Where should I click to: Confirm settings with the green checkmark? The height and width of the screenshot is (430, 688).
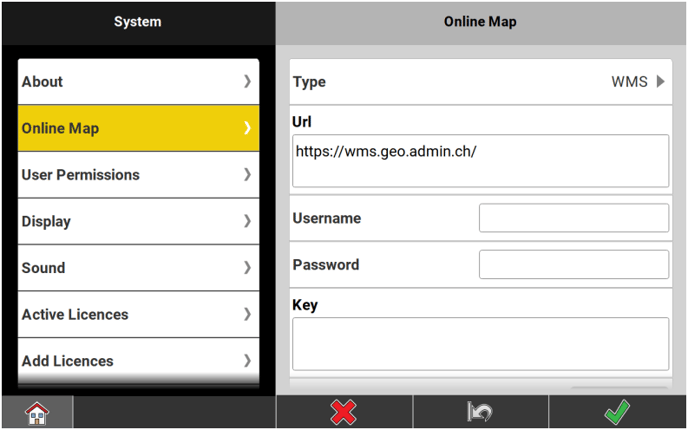point(617,412)
